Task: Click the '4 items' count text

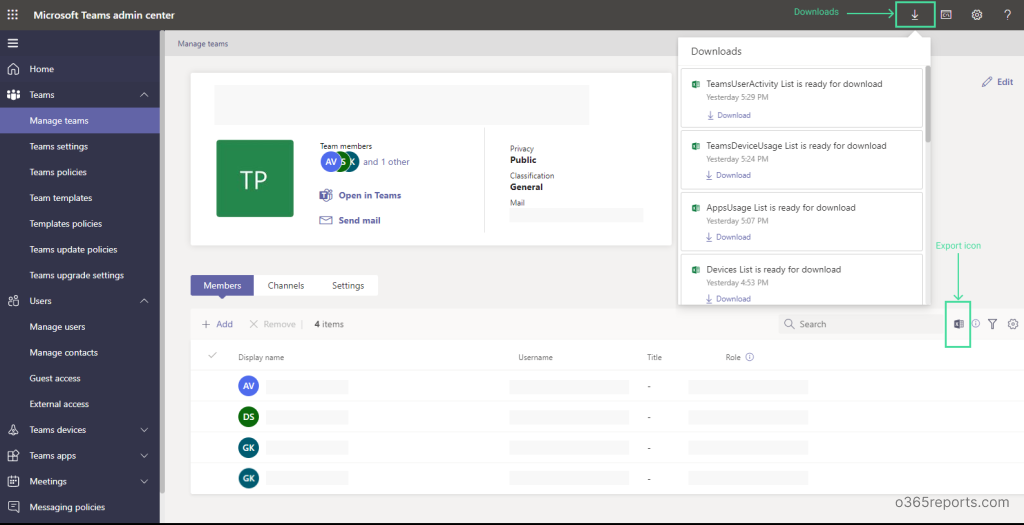Action: [328, 324]
